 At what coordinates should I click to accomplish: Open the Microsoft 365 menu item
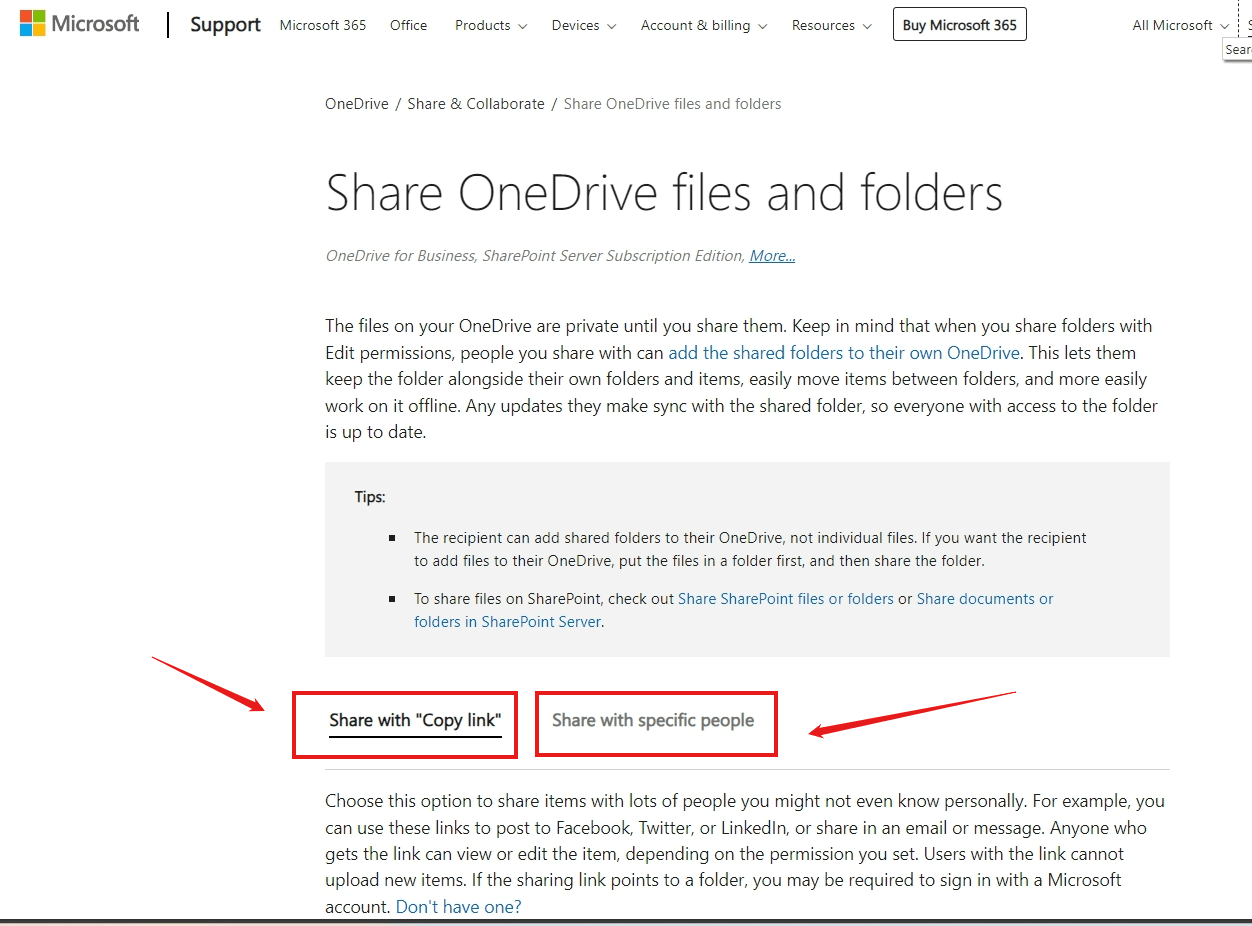point(322,25)
